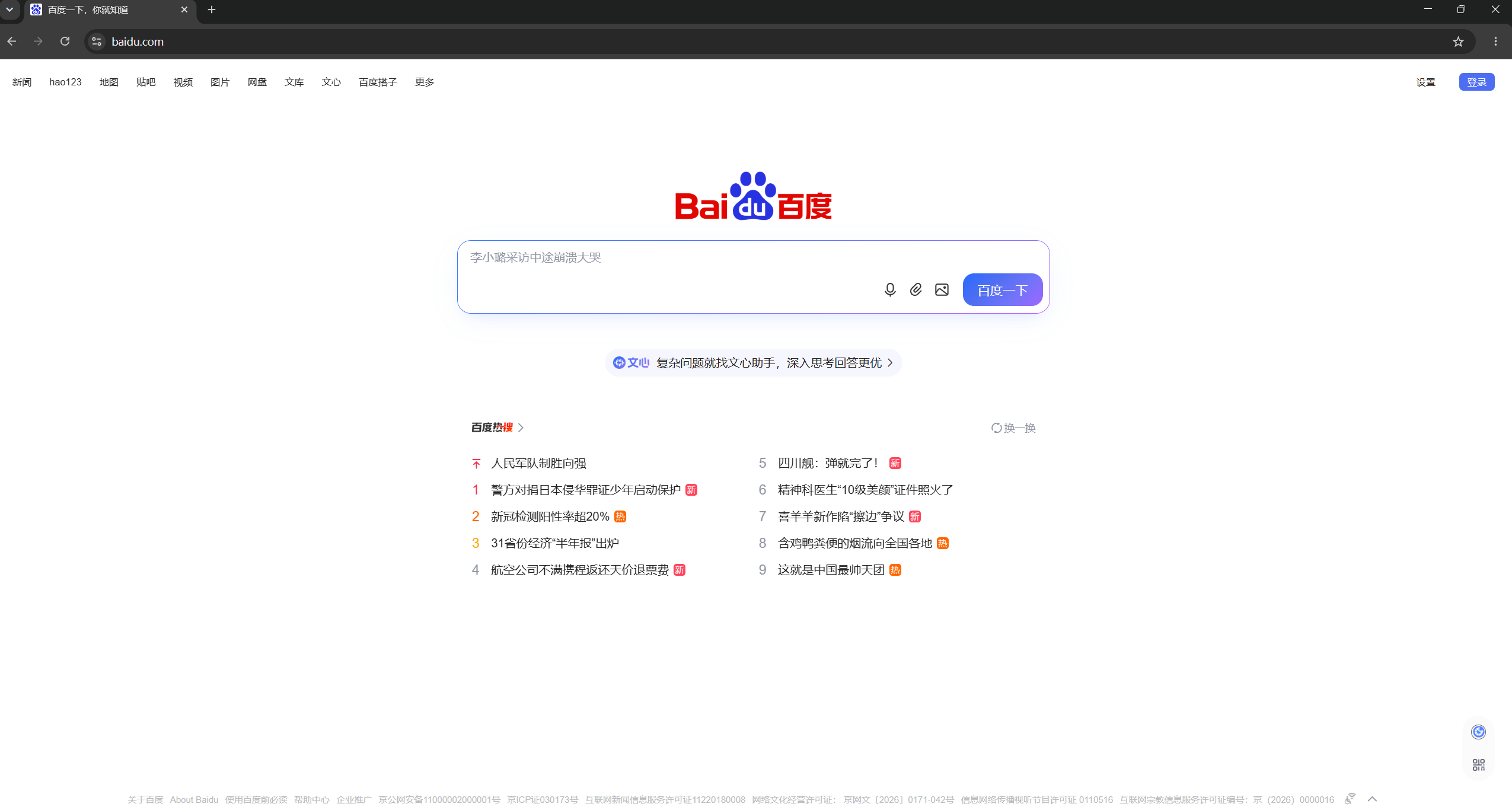Expand the 更多 products menu
This screenshot has height=810, width=1512.
(x=425, y=82)
